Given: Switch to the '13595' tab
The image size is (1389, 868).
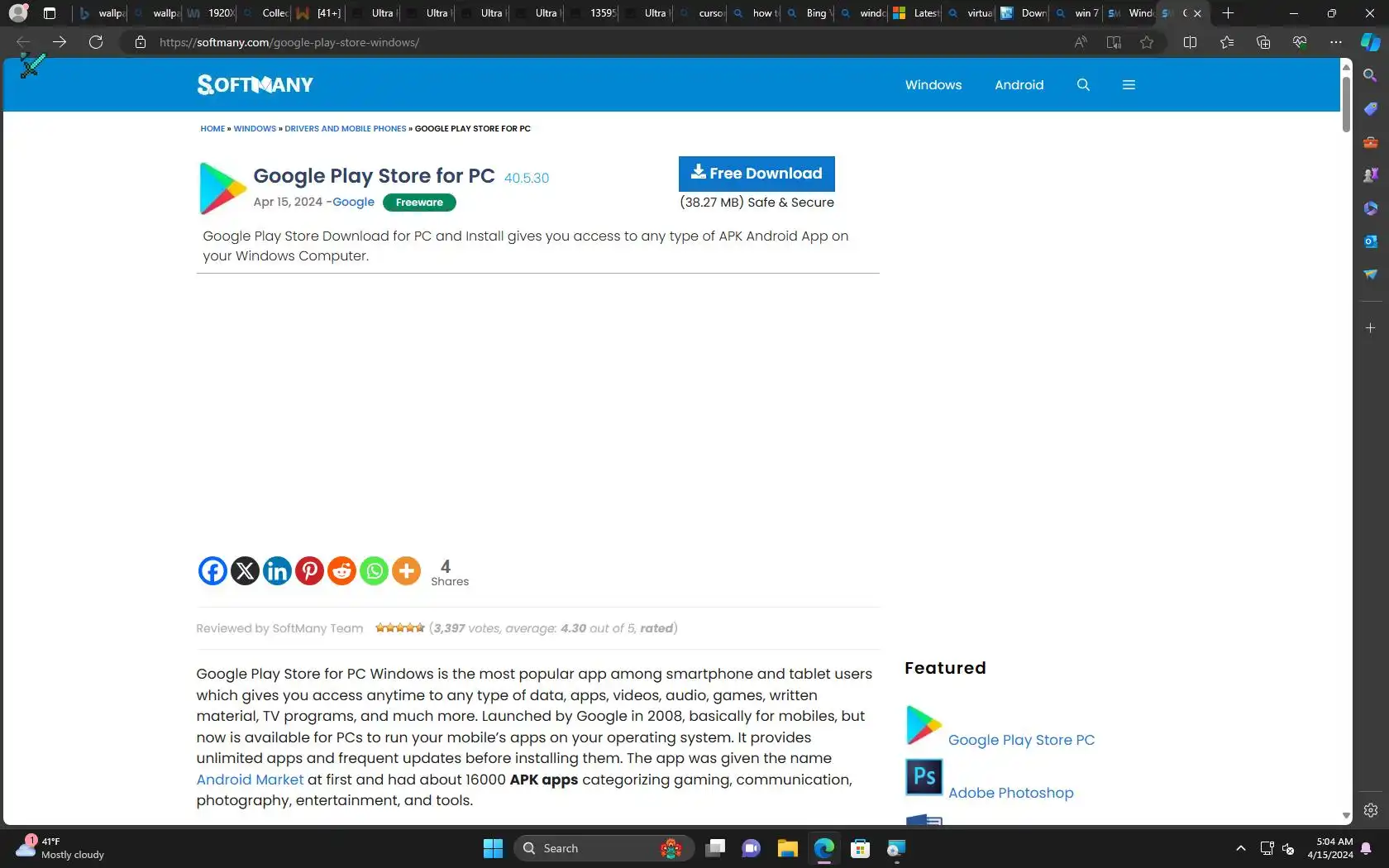Looking at the screenshot, I should click(592, 13).
